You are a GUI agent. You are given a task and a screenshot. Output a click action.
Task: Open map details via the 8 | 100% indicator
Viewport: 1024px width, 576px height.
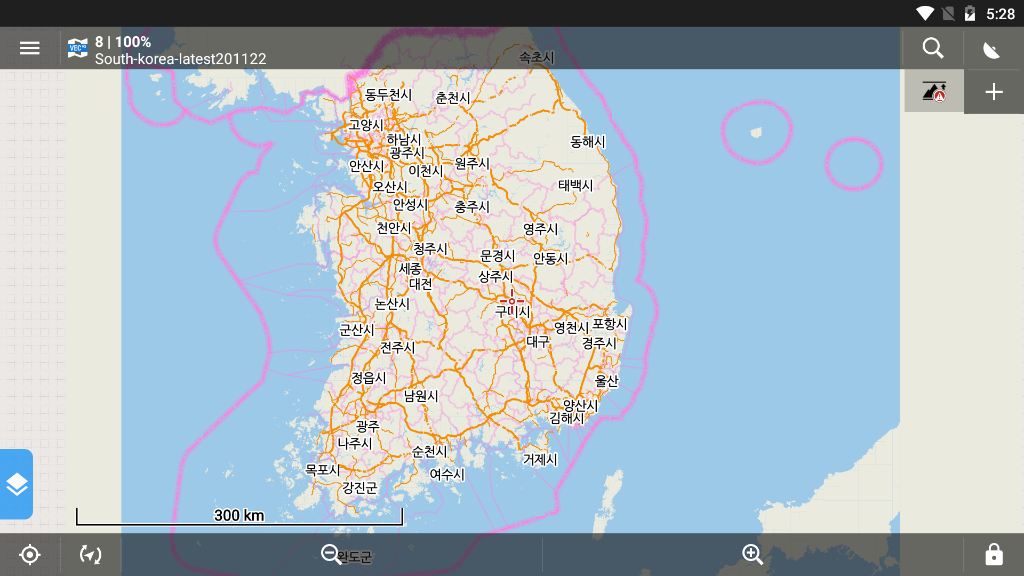pos(123,41)
